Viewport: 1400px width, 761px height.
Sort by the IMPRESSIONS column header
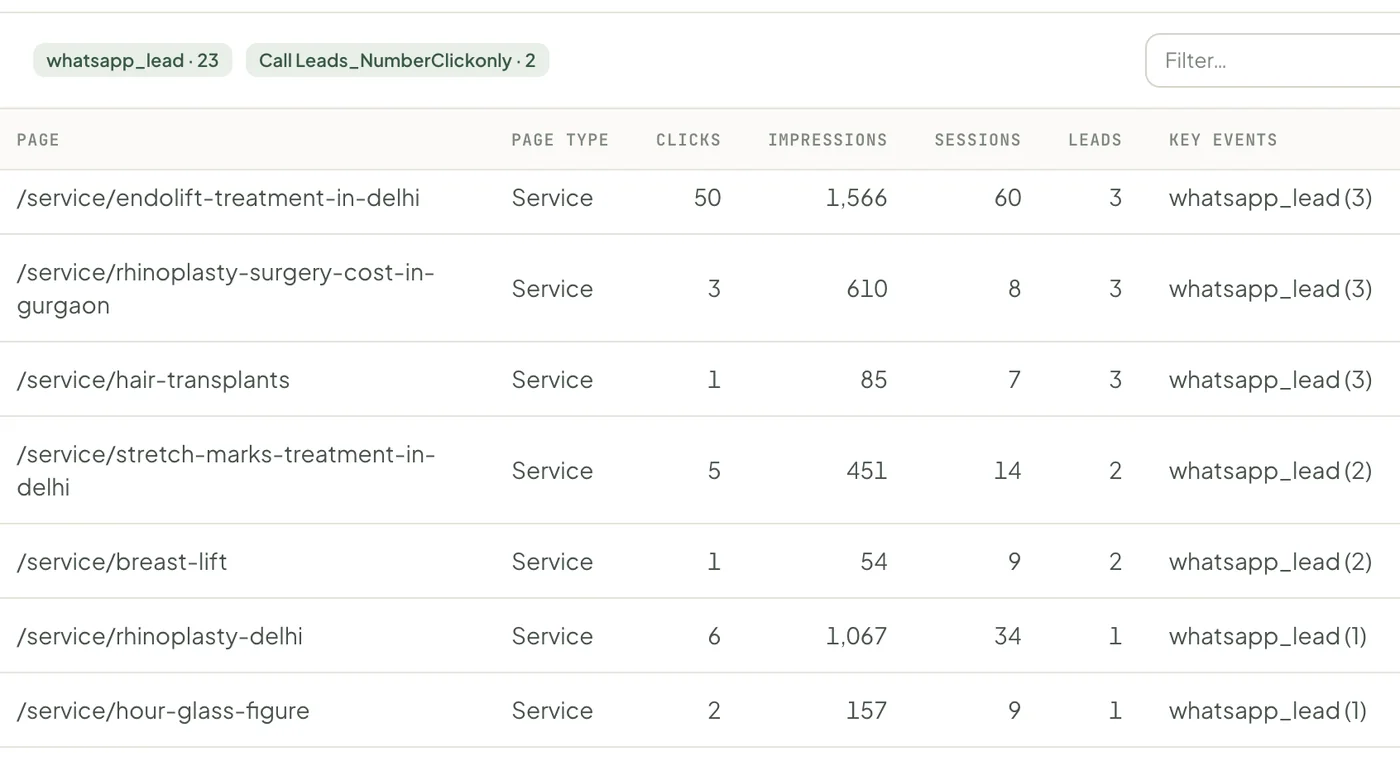pyautogui.click(x=827, y=140)
